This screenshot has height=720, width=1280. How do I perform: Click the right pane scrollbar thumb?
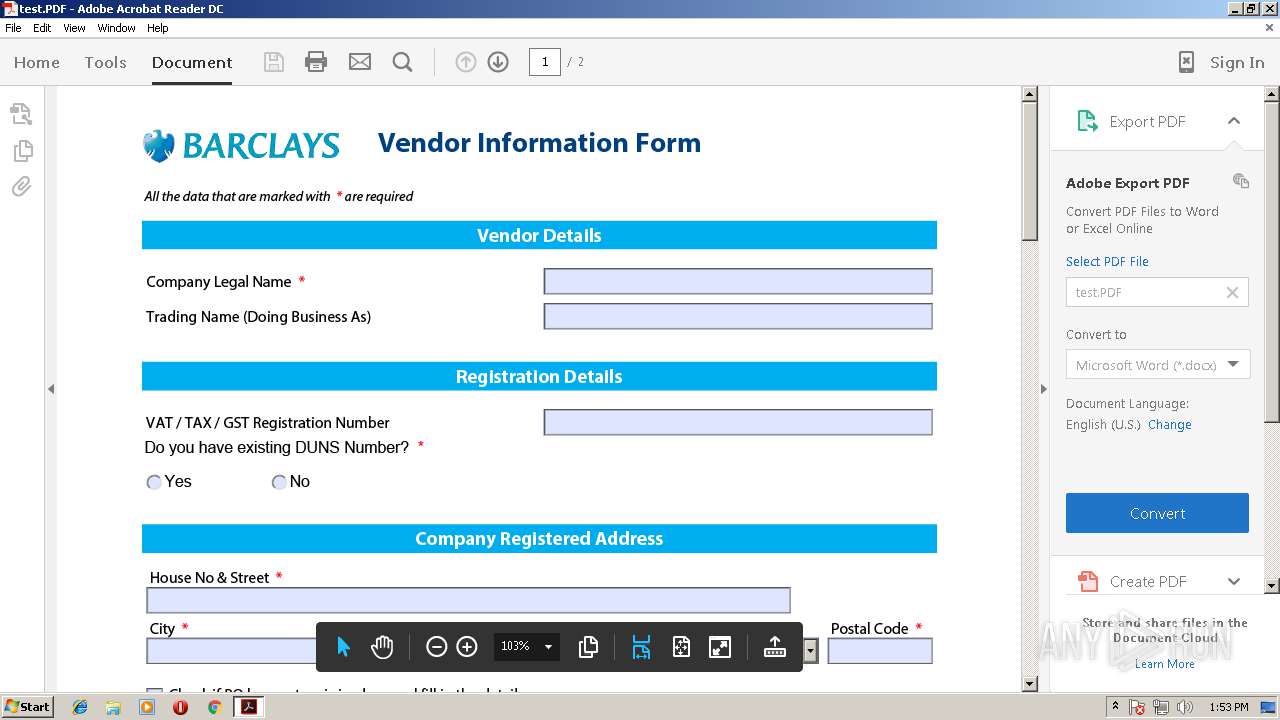1272,261
